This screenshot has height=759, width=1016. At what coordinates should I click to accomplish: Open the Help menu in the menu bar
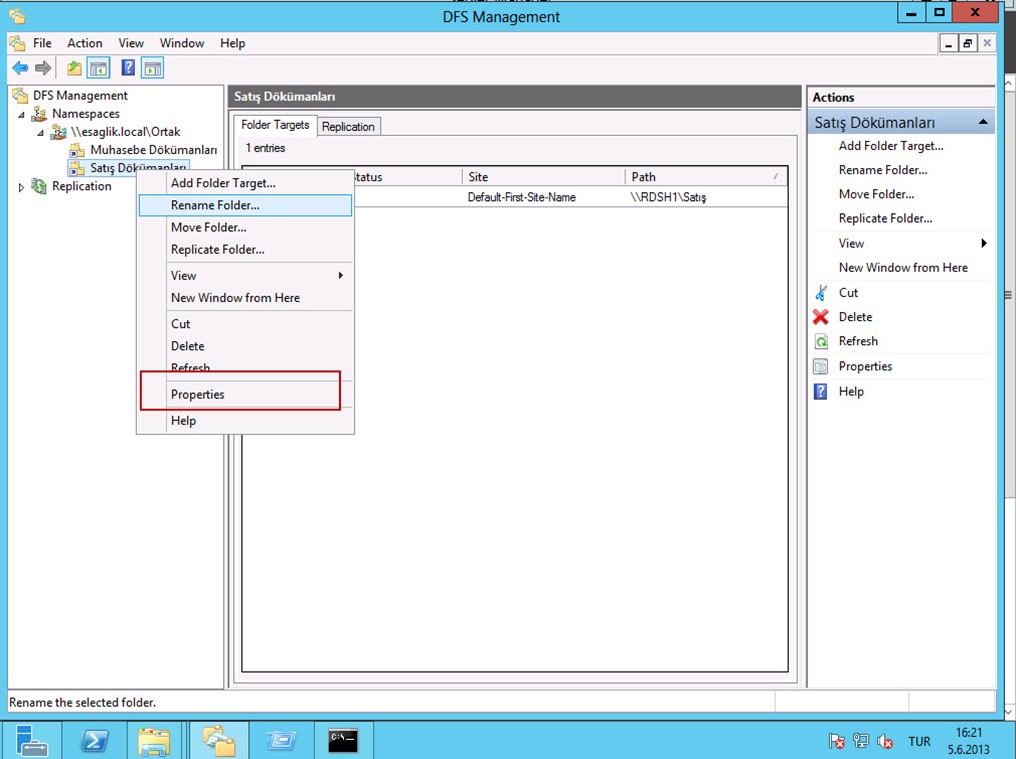pyautogui.click(x=233, y=43)
